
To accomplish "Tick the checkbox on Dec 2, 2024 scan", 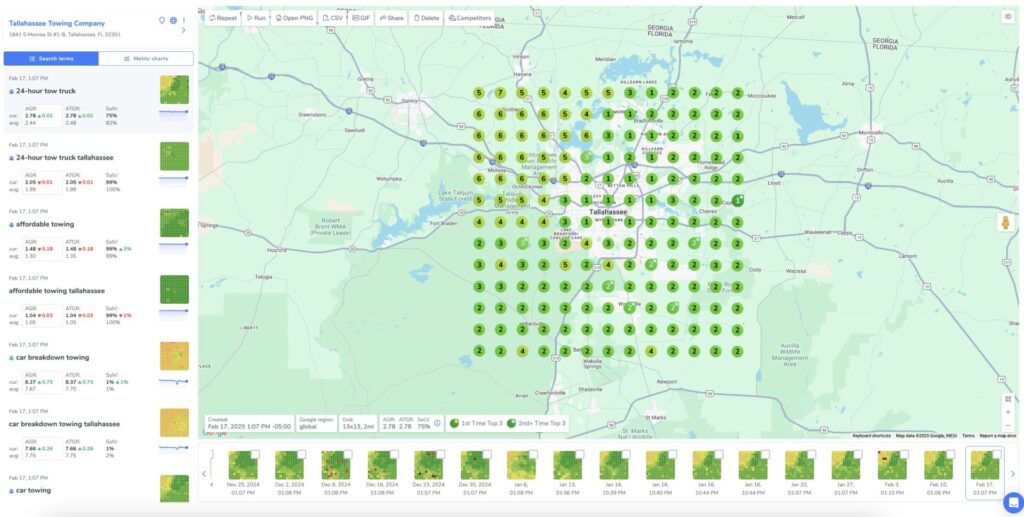I will pos(302,454).
